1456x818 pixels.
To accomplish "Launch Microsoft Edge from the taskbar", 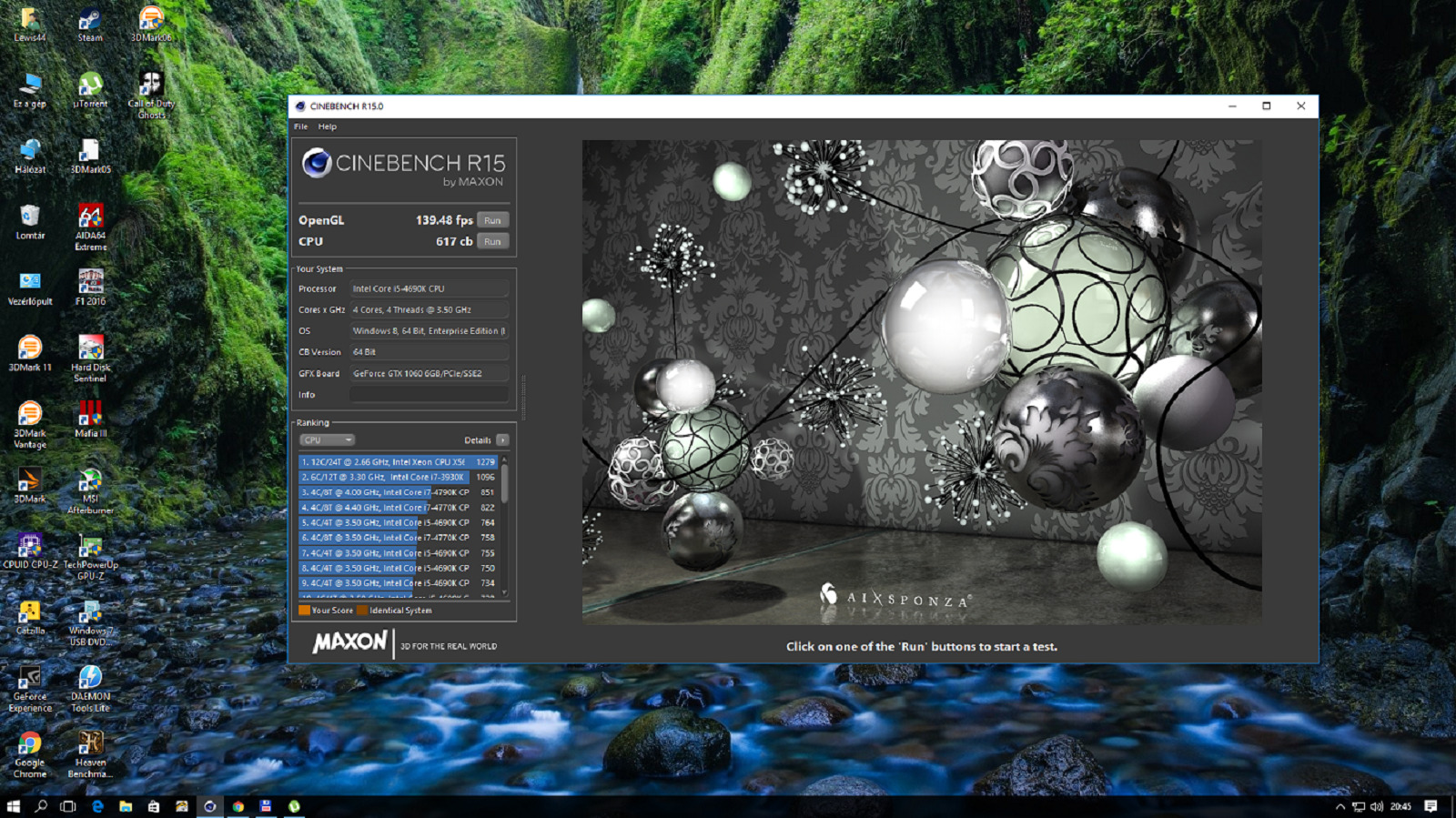I will 97,806.
